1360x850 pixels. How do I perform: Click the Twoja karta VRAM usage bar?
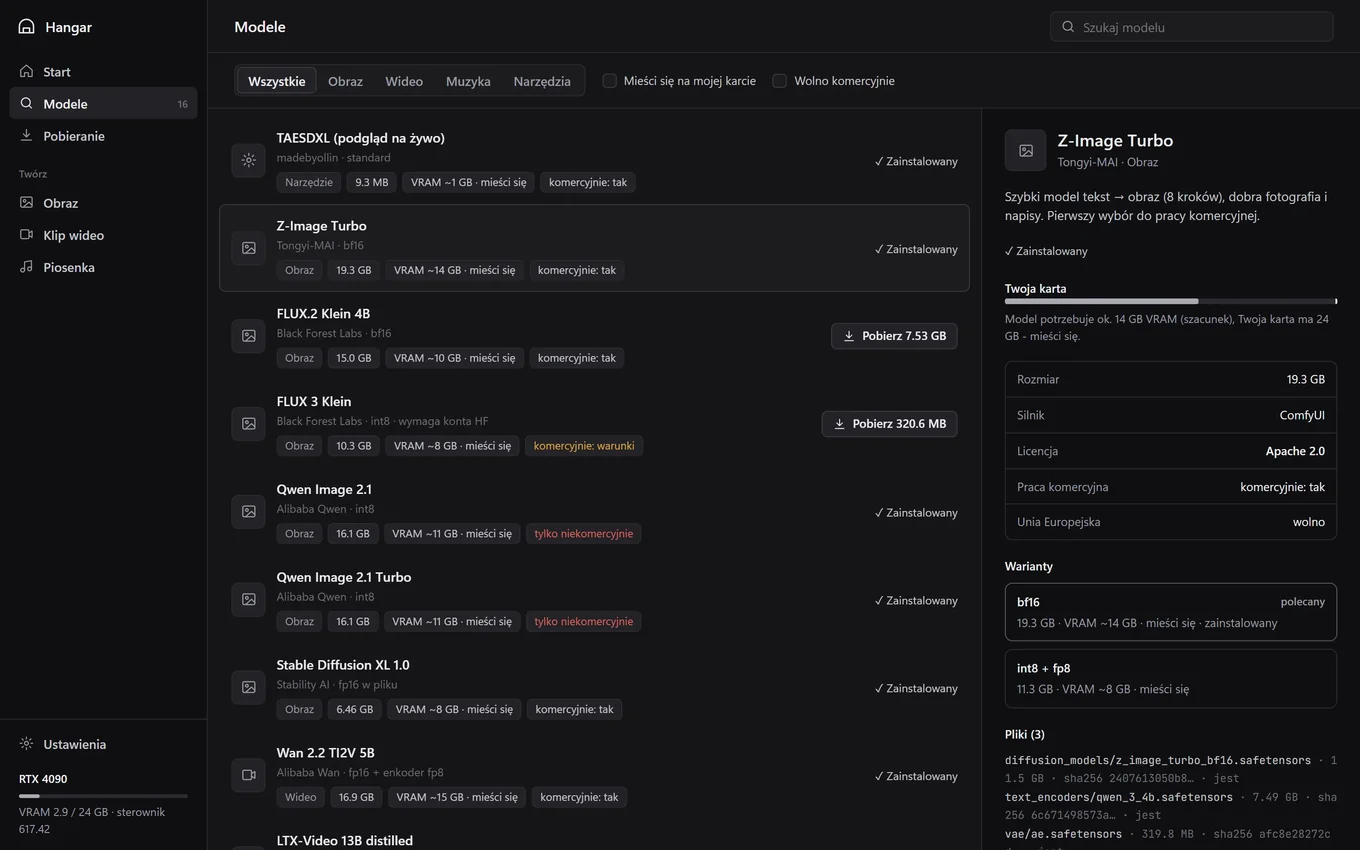coord(1171,301)
